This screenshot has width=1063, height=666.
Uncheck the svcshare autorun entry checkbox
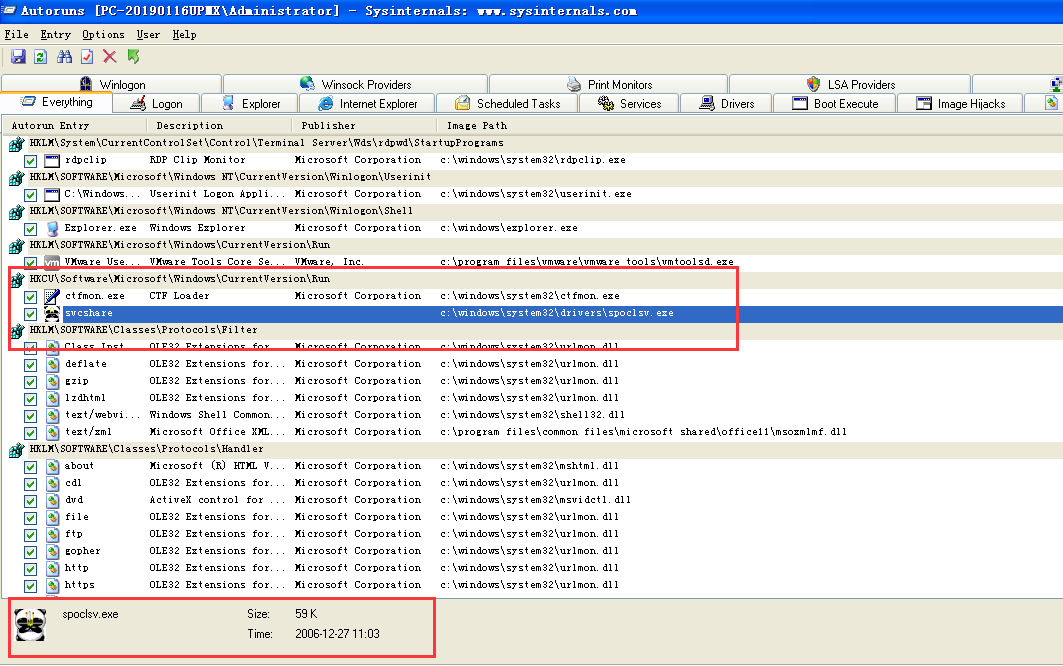(31, 313)
